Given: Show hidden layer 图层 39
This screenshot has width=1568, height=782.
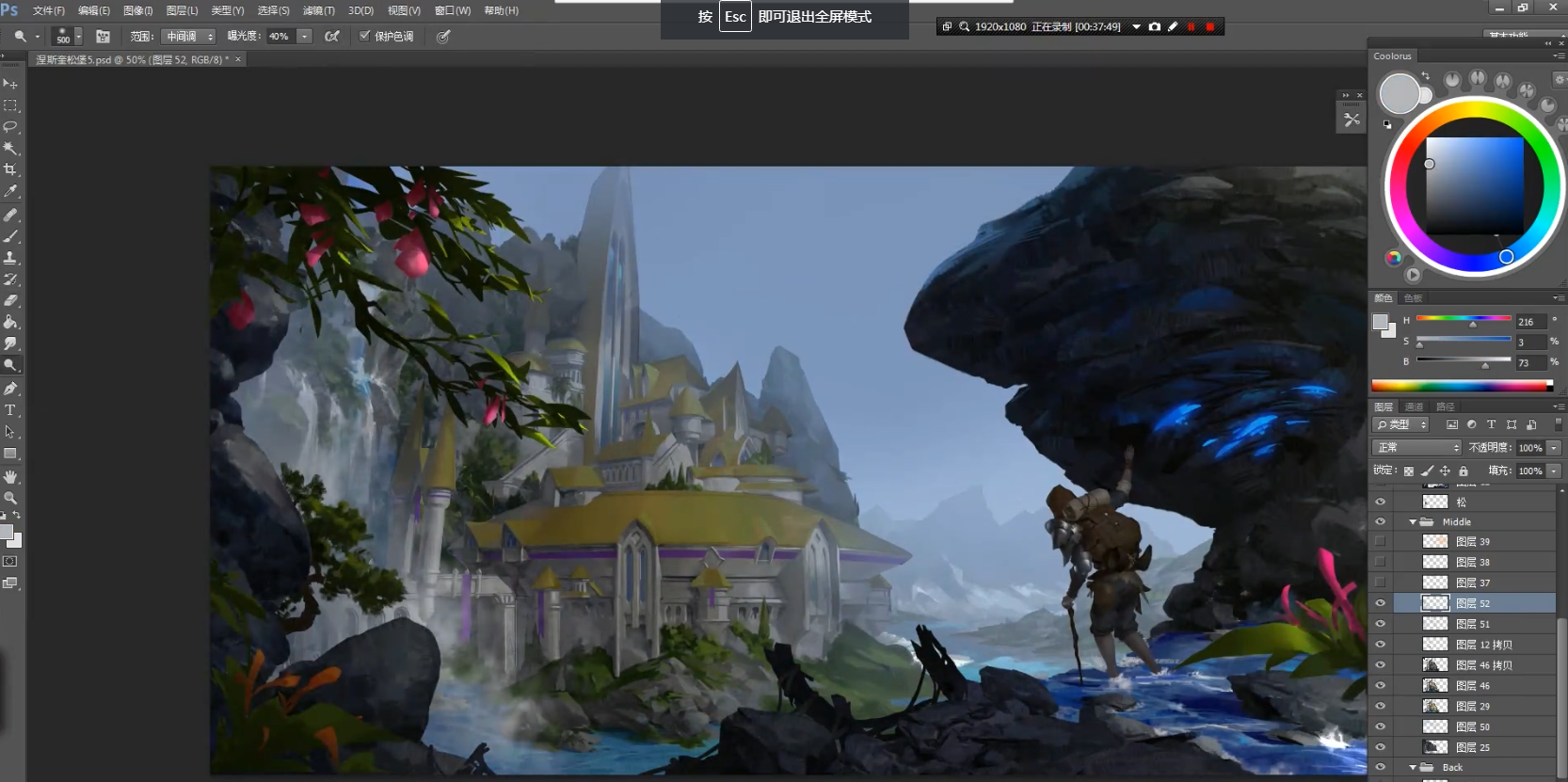Looking at the screenshot, I should pyautogui.click(x=1381, y=542).
